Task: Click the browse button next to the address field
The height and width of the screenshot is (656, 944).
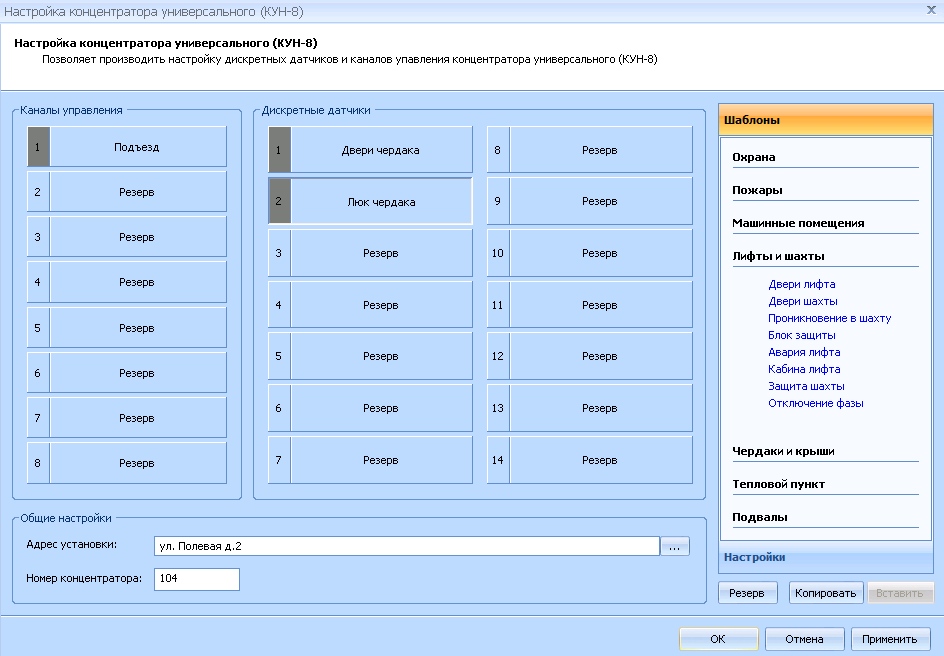Action: point(675,547)
